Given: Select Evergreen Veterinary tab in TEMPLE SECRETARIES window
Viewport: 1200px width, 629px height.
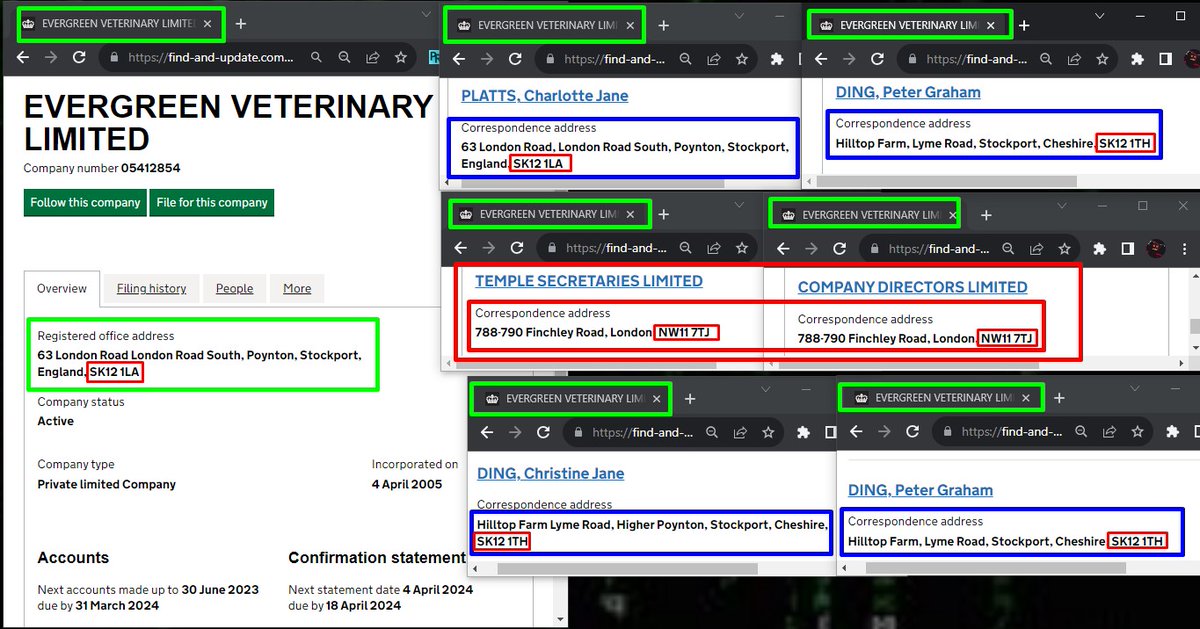Looking at the screenshot, I should [549, 214].
